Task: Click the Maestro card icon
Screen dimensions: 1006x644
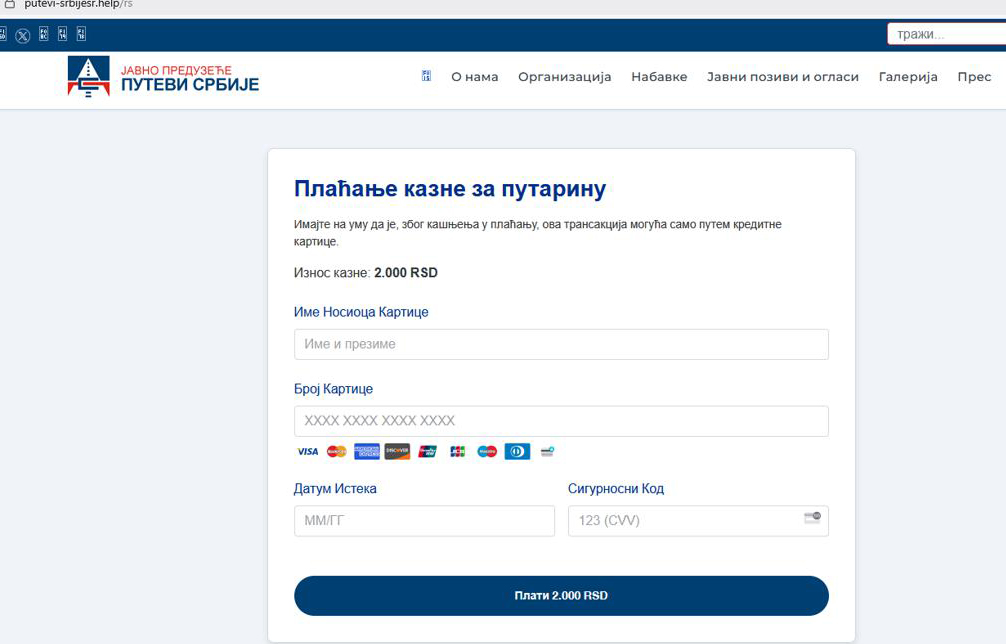Action: pyautogui.click(x=487, y=452)
